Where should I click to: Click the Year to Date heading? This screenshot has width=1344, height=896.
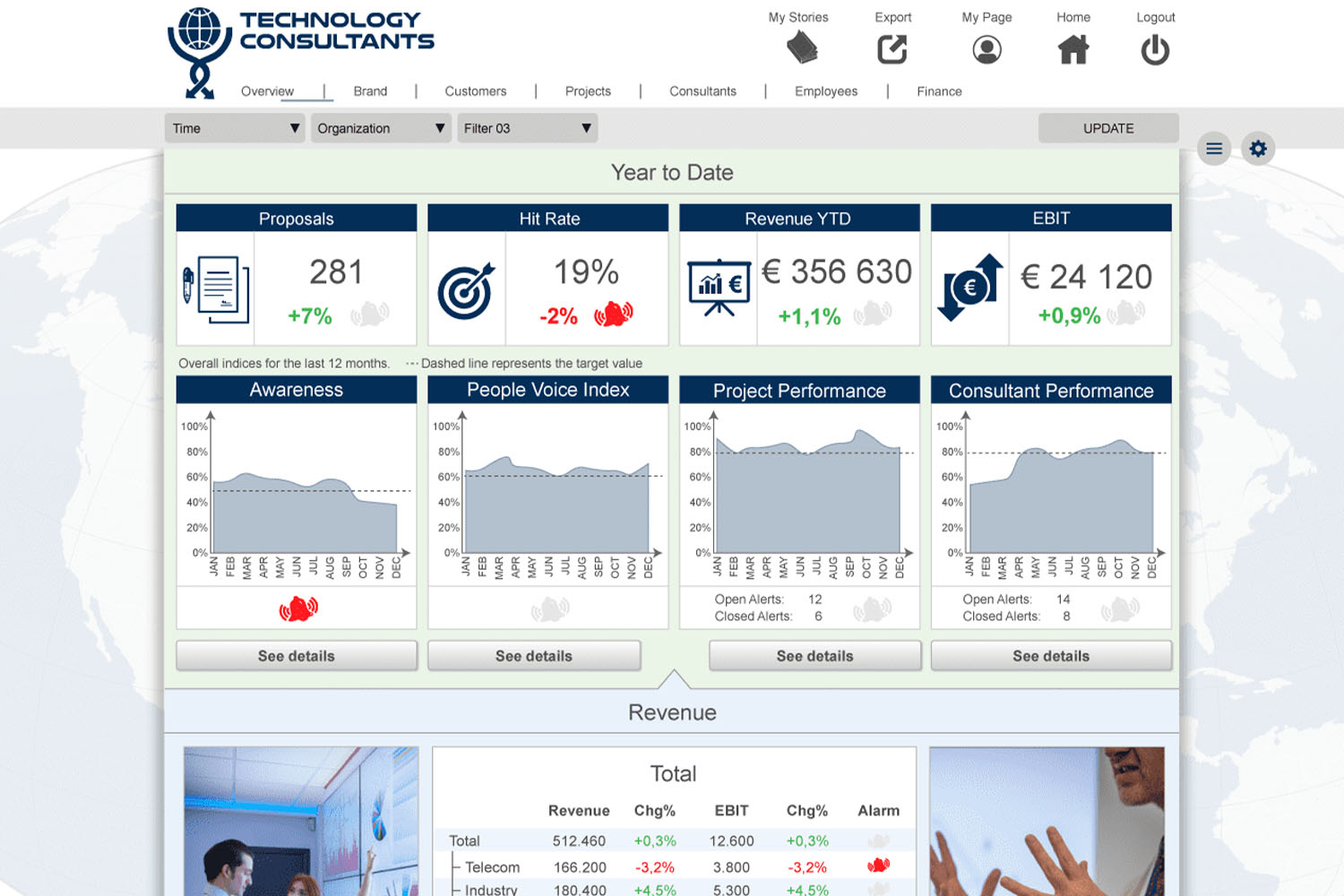(x=672, y=173)
